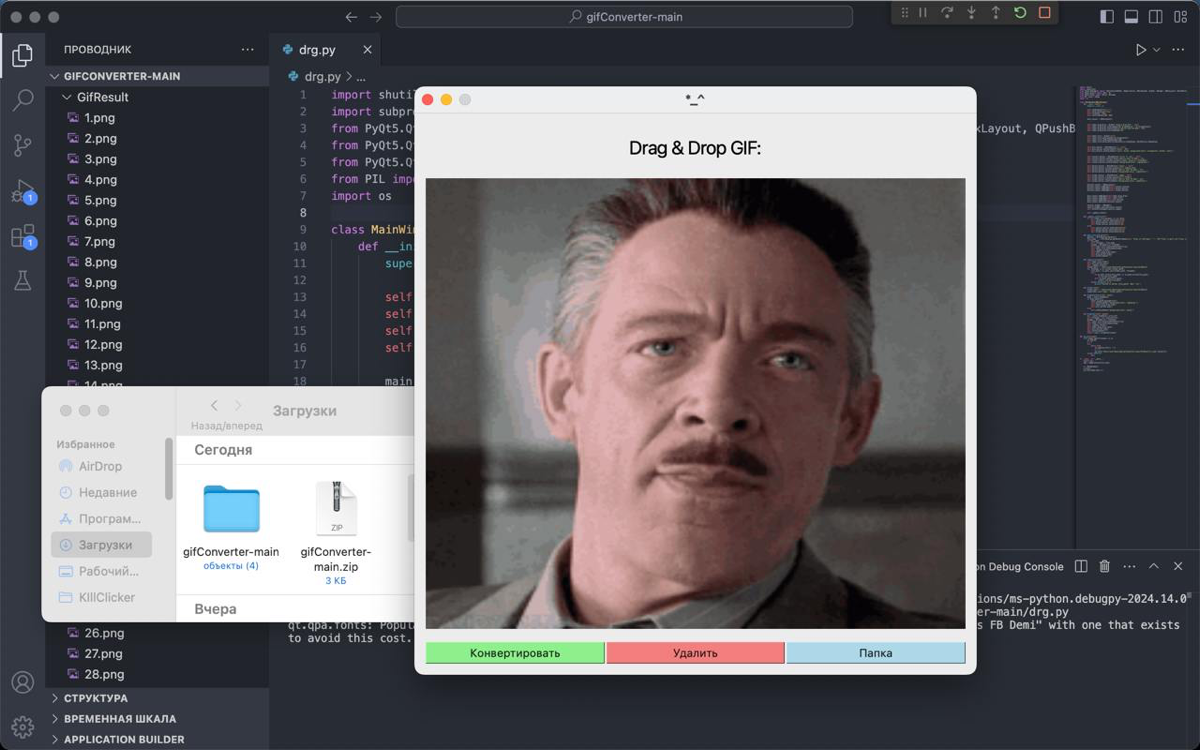Open the run options dropdown next to play button
This screenshot has width=1200, height=750.
pos(1156,49)
